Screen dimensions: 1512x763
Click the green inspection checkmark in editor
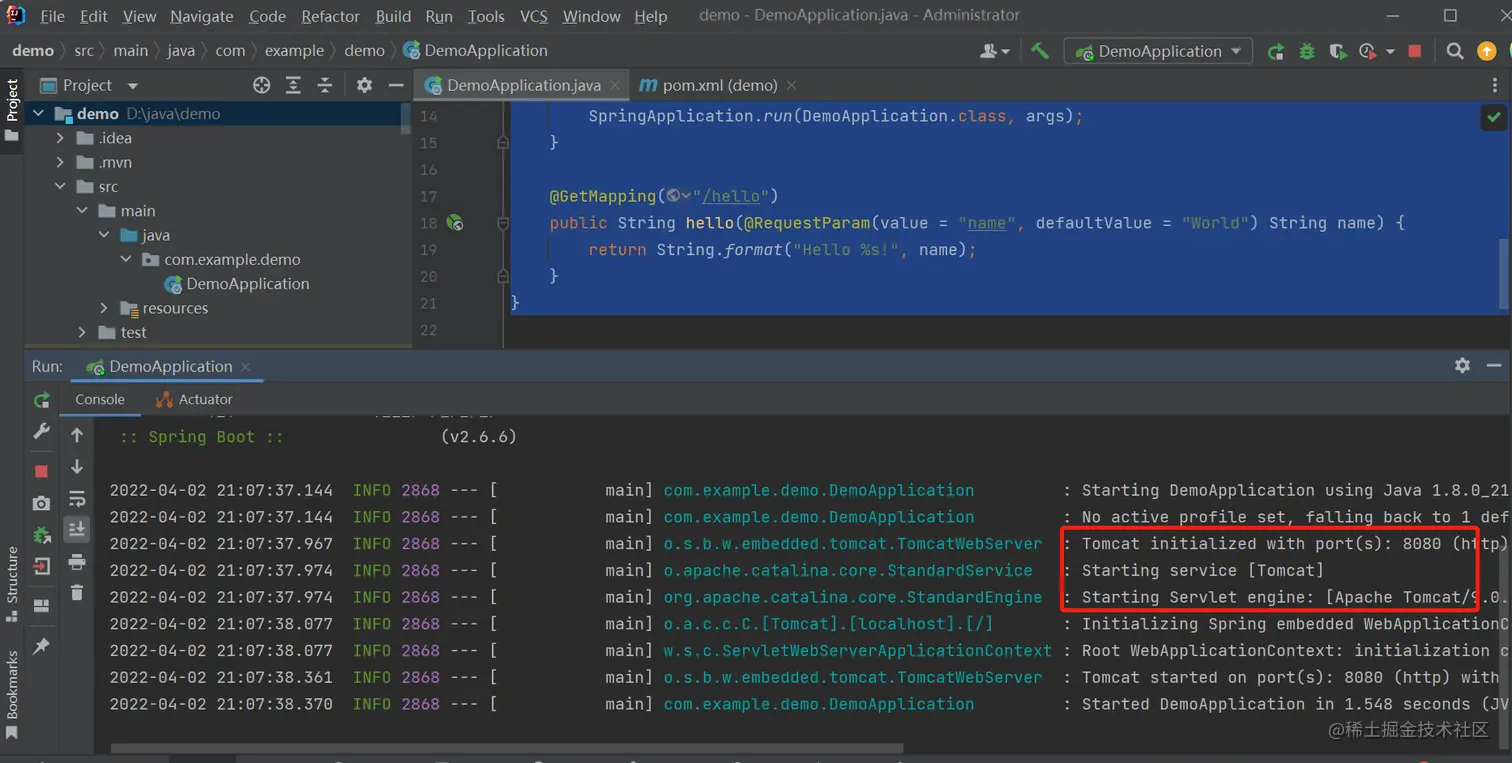(1493, 117)
